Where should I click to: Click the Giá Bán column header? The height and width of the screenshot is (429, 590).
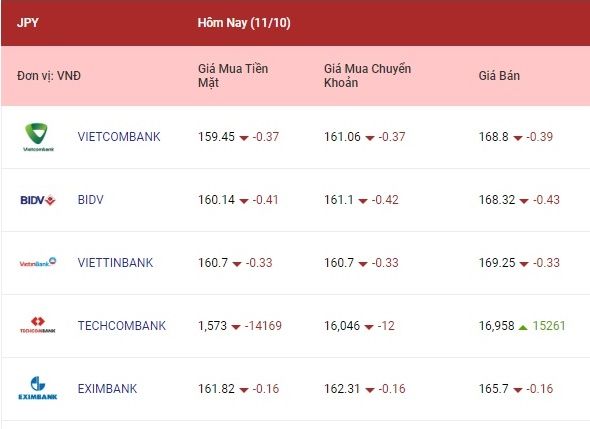click(499, 76)
